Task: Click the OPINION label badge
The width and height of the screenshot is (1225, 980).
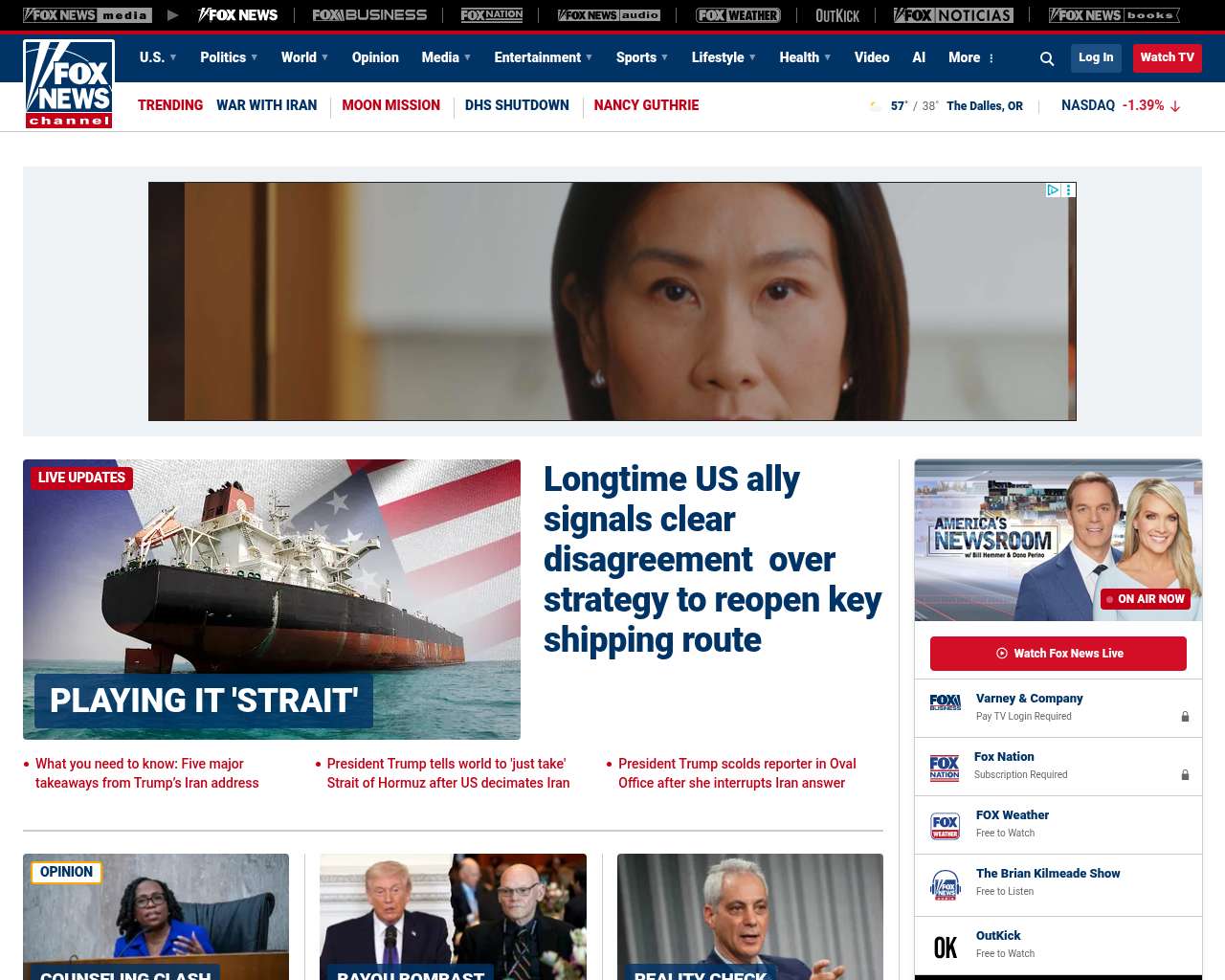Action: (66, 872)
